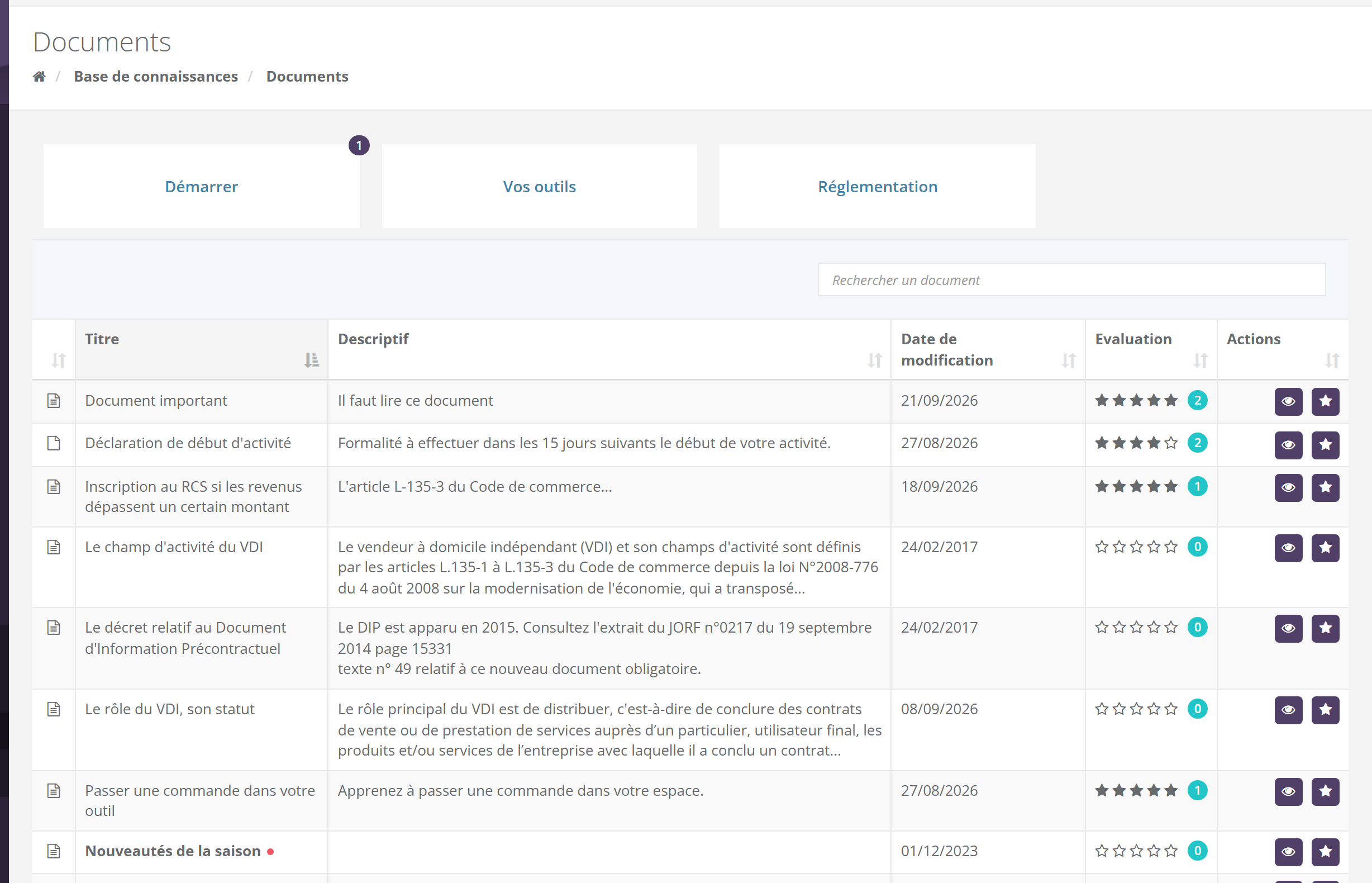
Task: Sort by the first document-type icon column
Action: (x=54, y=349)
